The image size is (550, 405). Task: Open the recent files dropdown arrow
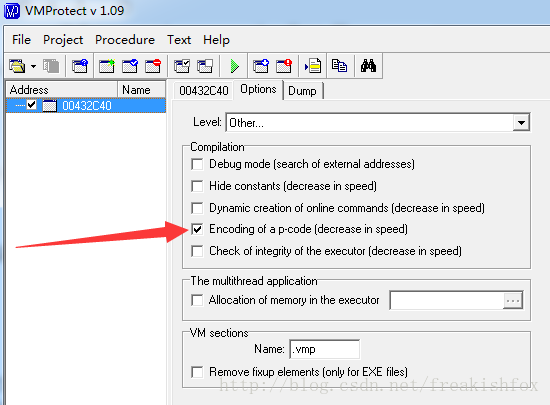coord(33,66)
